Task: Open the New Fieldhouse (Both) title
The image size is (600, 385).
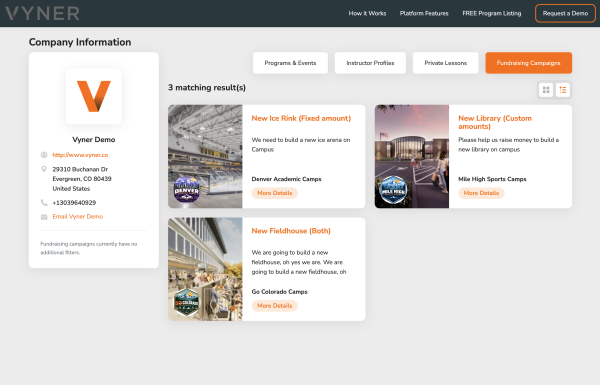Action: pyautogui.click(x=291, y=231)
